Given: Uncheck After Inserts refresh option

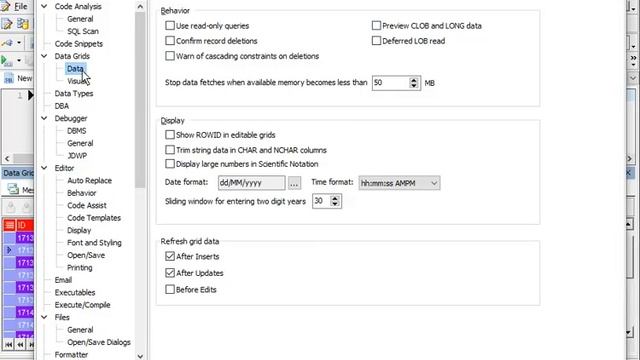Looking at the screenshot, I should 170,256.
